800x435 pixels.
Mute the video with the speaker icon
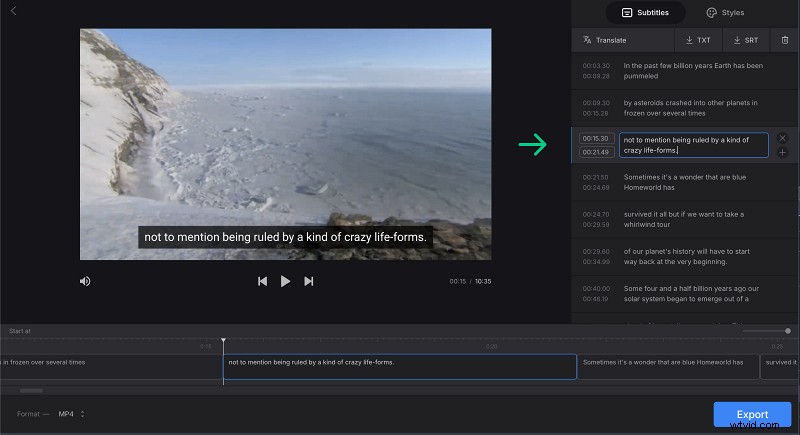tap(85, 282)
